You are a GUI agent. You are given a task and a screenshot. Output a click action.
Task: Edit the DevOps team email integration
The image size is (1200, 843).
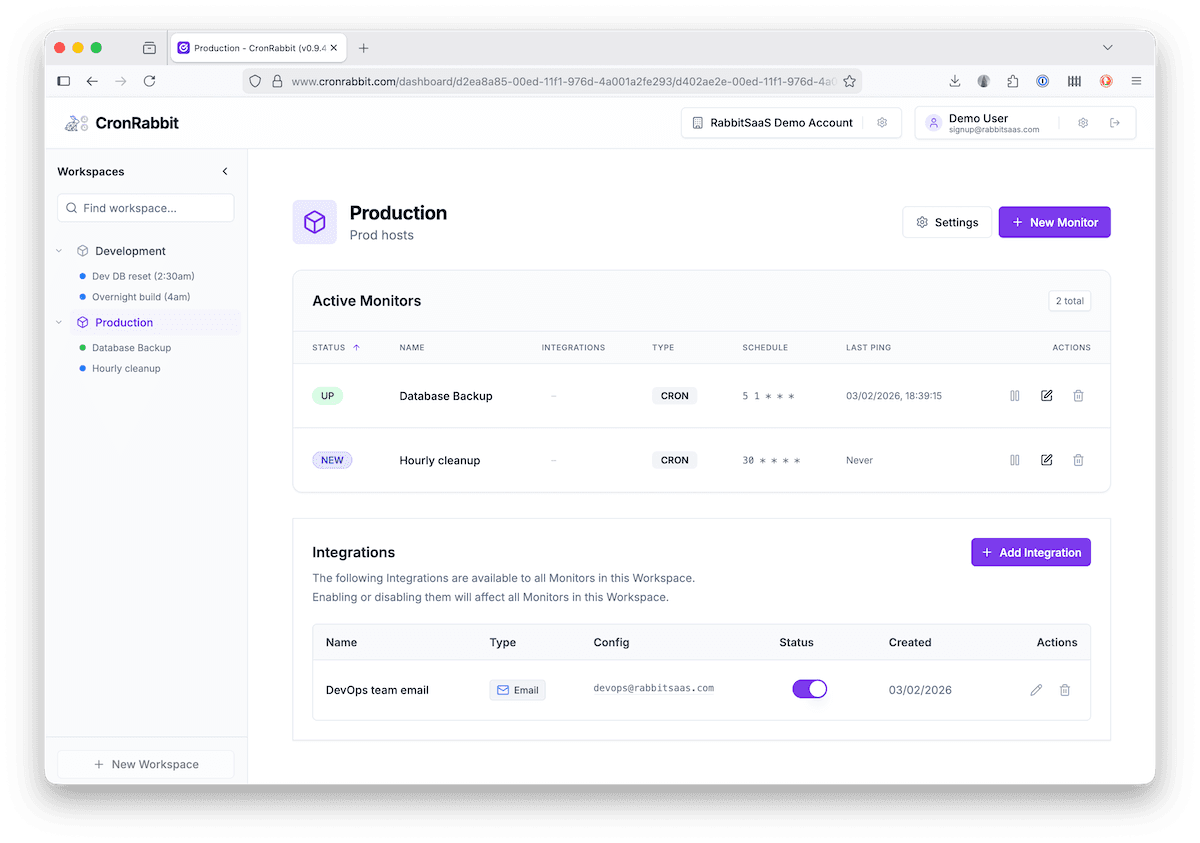tap(1036, 689)
